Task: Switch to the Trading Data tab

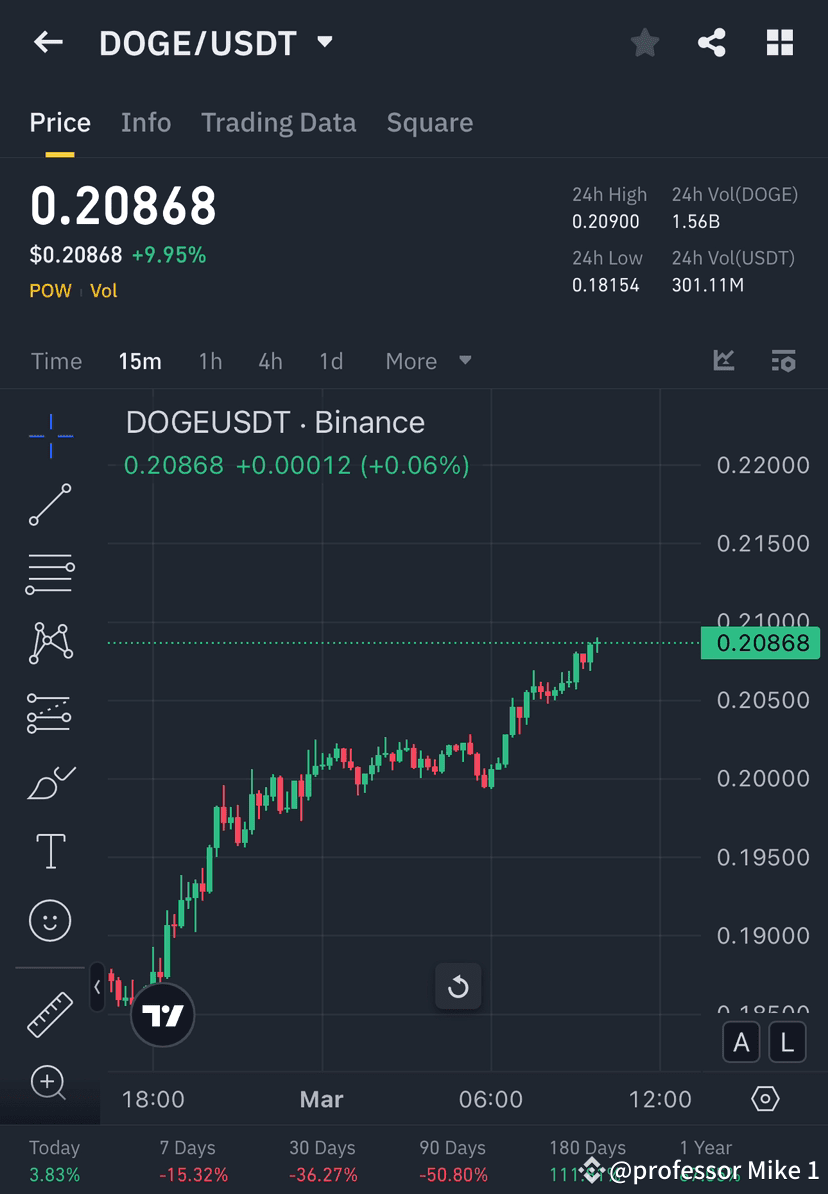Action: pyautogui.click(x=278, y=122)
